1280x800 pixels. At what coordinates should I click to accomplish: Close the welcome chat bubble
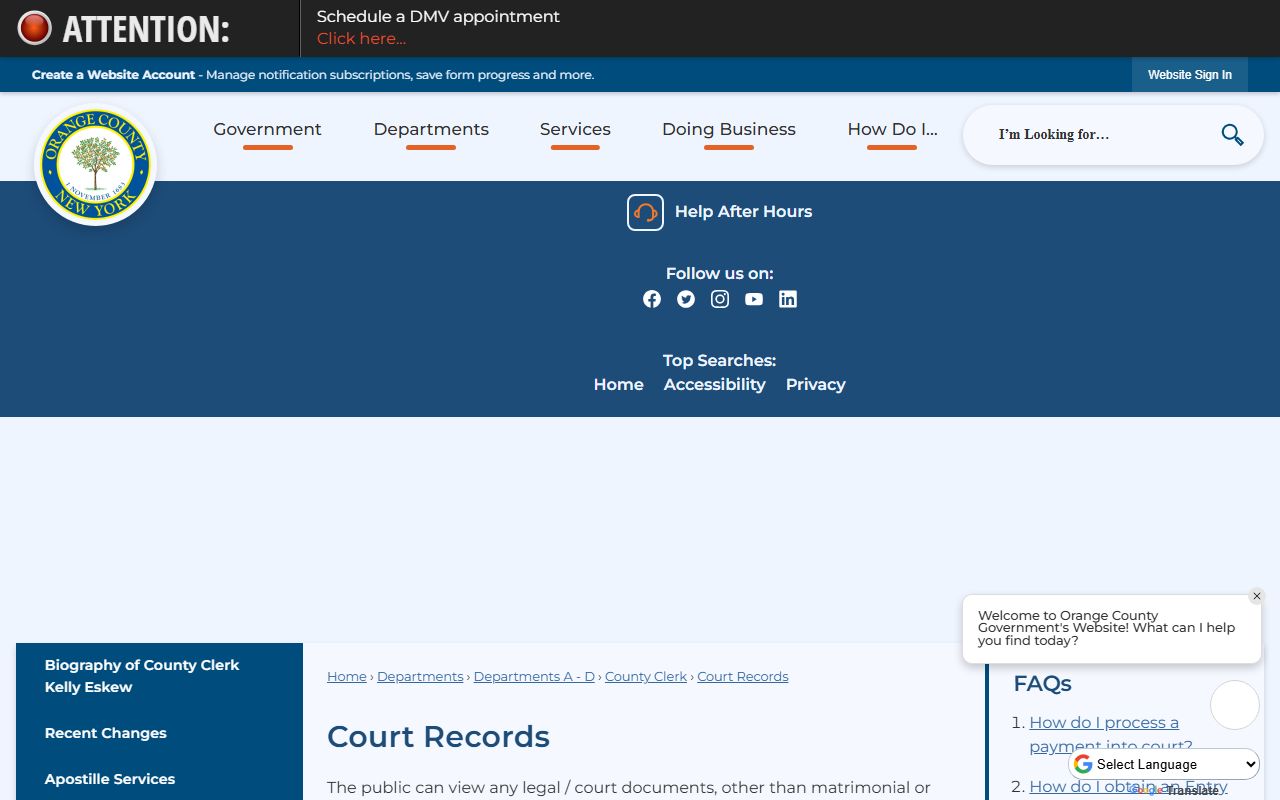point(1257,596)
